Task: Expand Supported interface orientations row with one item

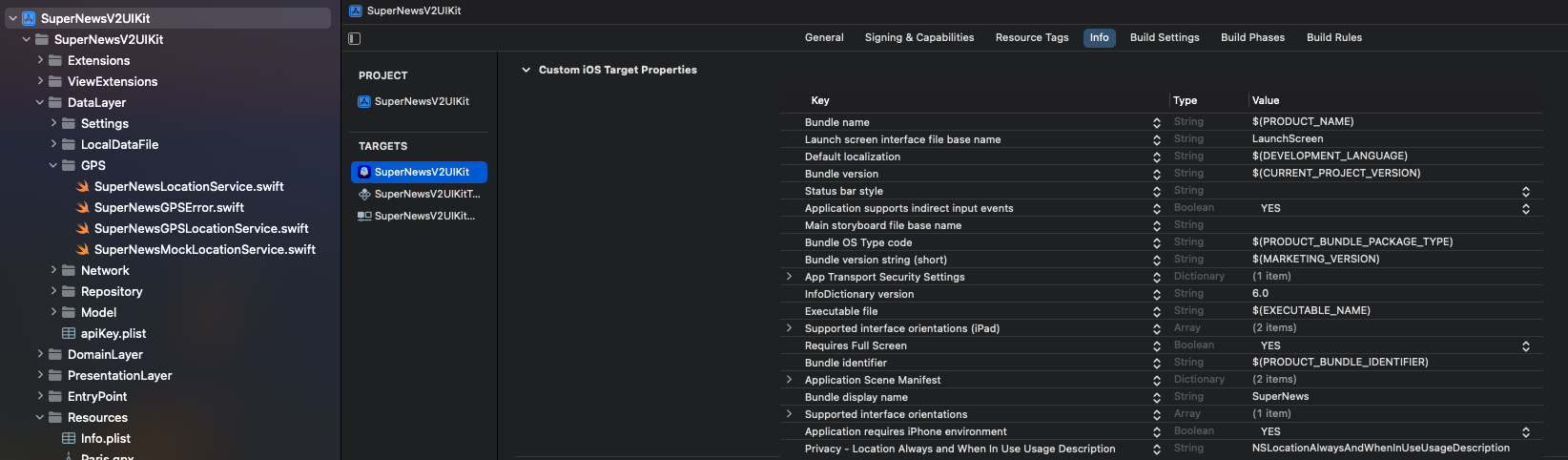Action: 789,414
